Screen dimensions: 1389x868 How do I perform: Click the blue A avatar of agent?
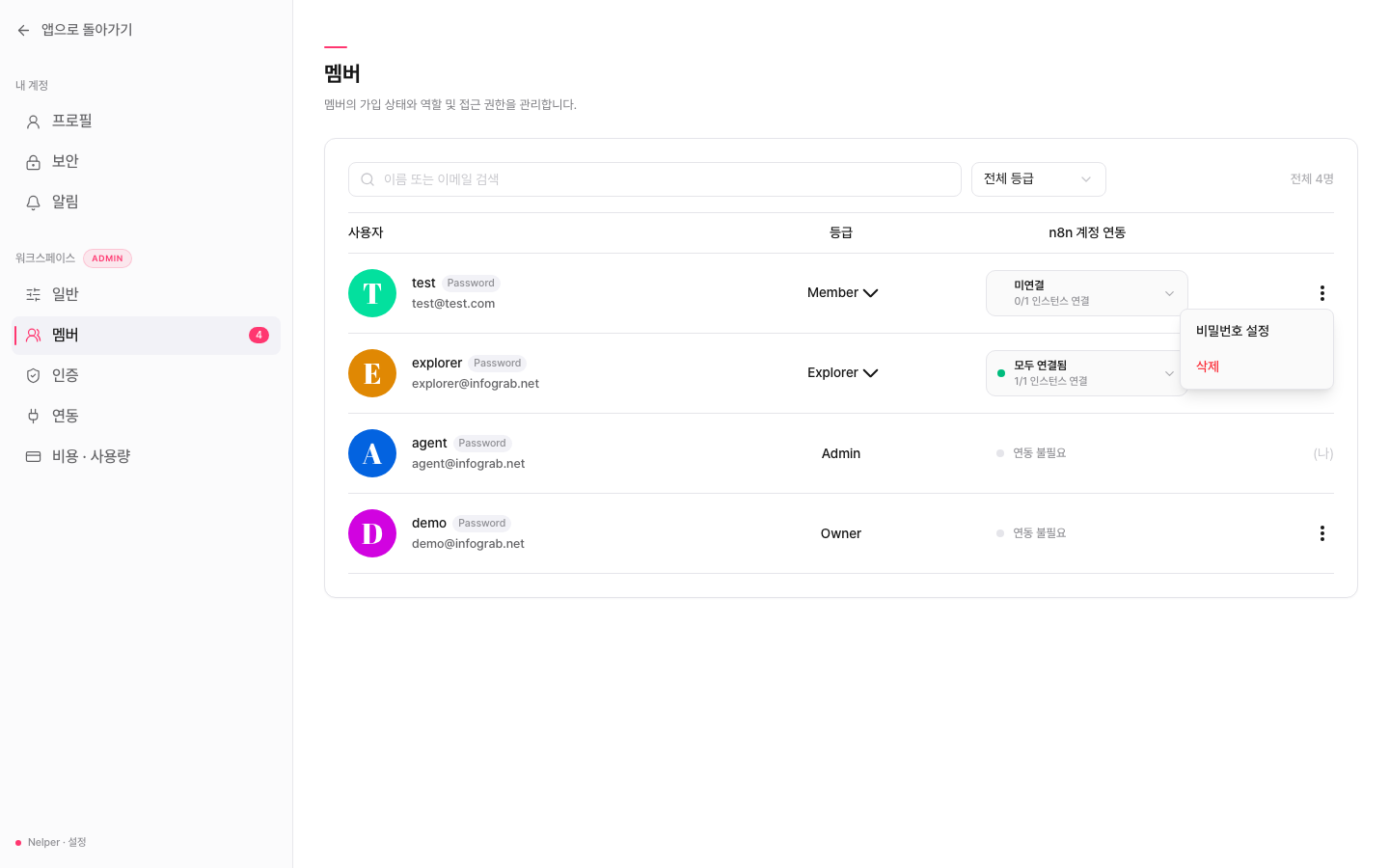(372, 453)
